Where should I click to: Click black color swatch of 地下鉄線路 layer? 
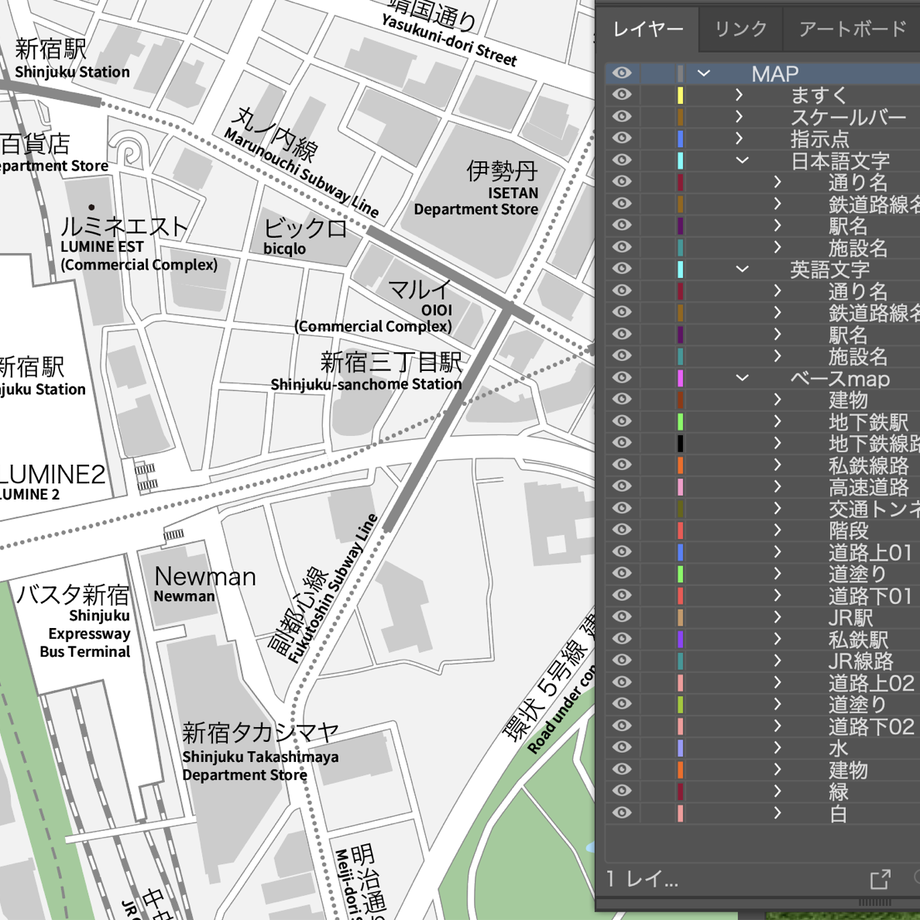coord(680,442)
